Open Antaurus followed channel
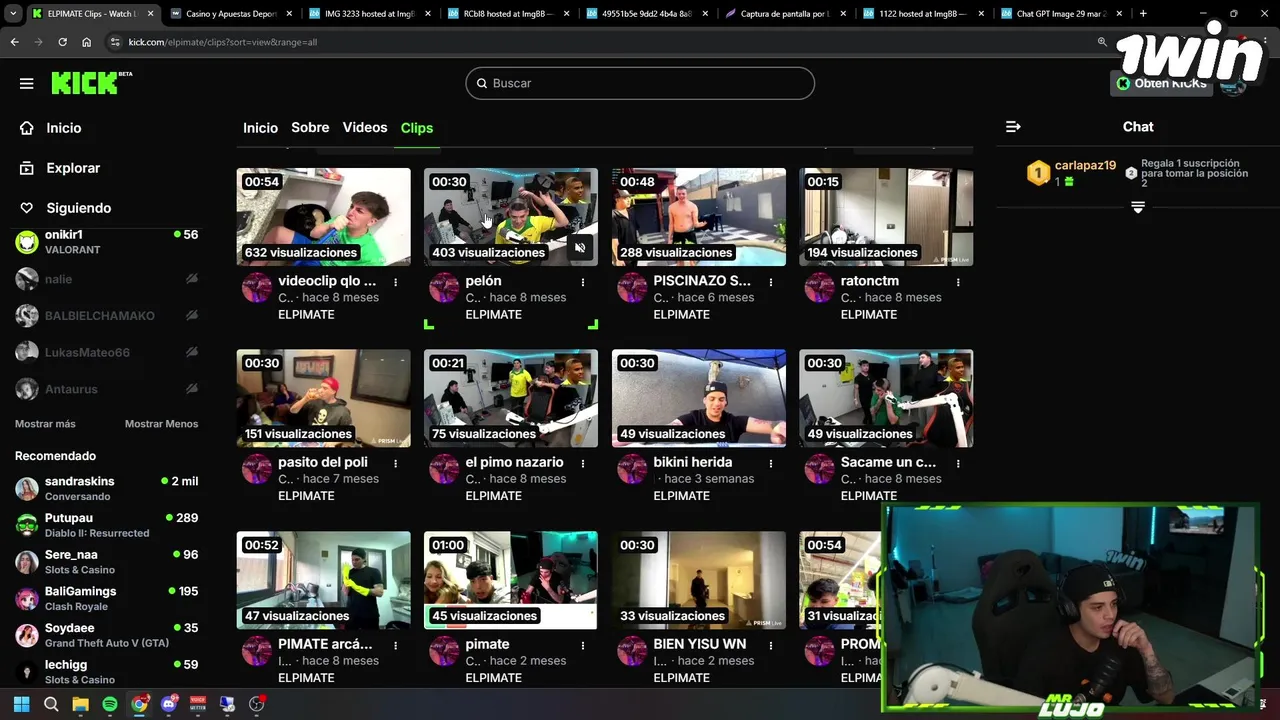 pyautogui.click(x=106, y=389)
